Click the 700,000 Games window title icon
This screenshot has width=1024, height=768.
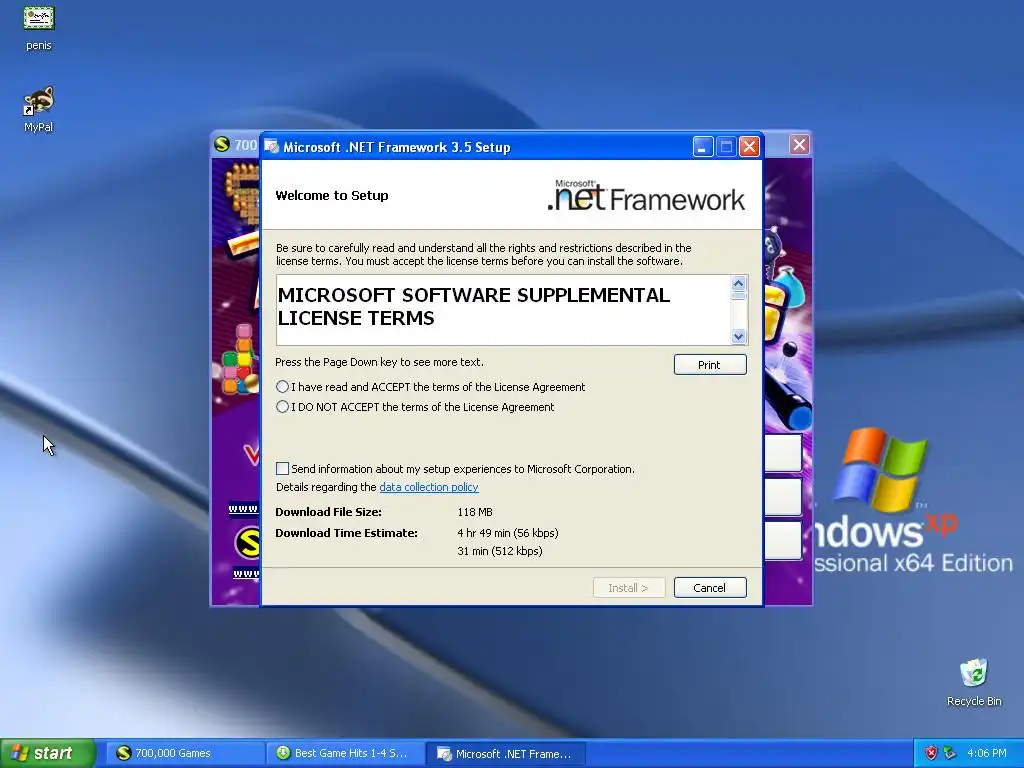coord(222,144)
